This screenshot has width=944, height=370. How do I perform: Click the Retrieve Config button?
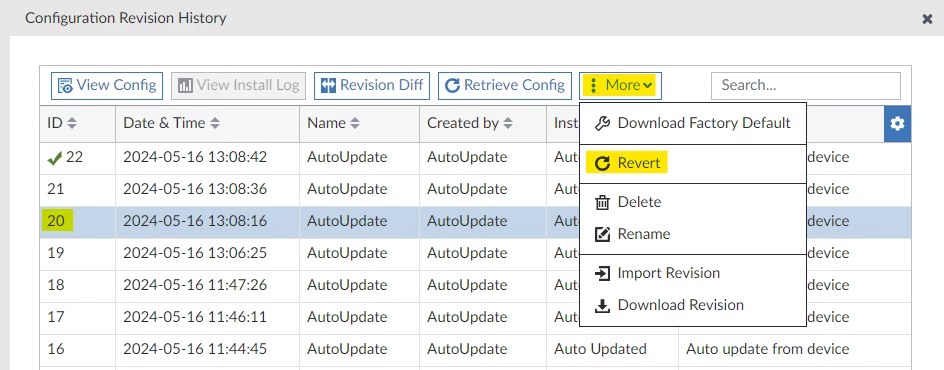(x=505, y=85)
